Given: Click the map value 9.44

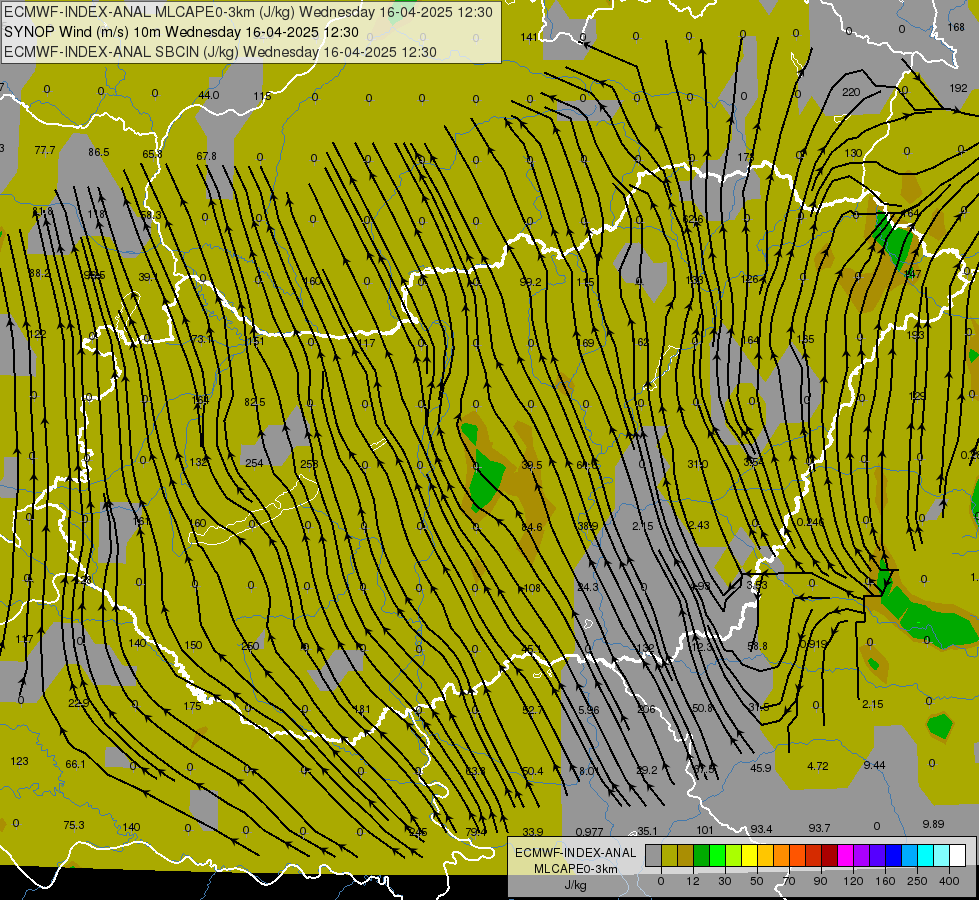Looking at the screenshot, I should coord(874,765).
